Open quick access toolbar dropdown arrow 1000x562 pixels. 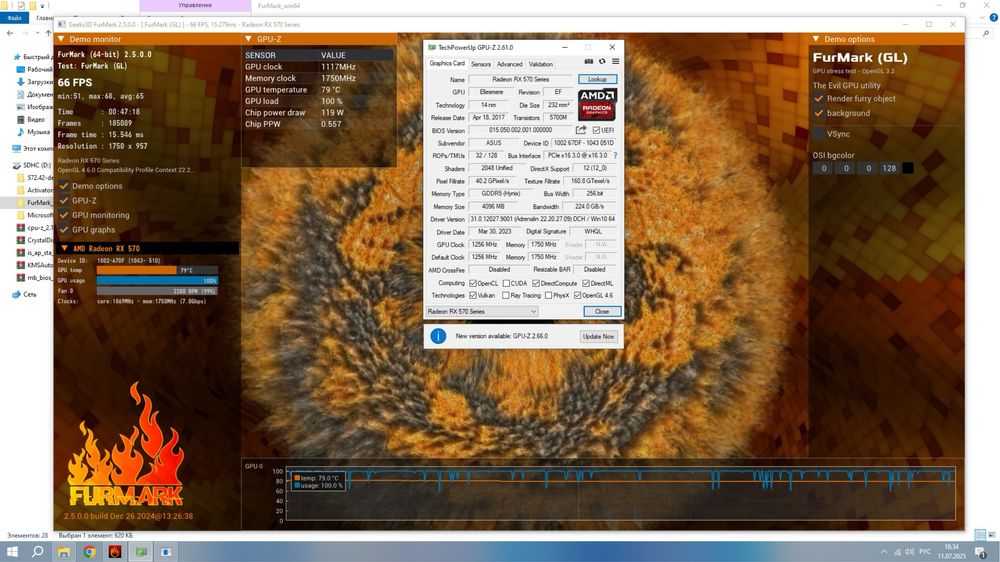(43, 6)
